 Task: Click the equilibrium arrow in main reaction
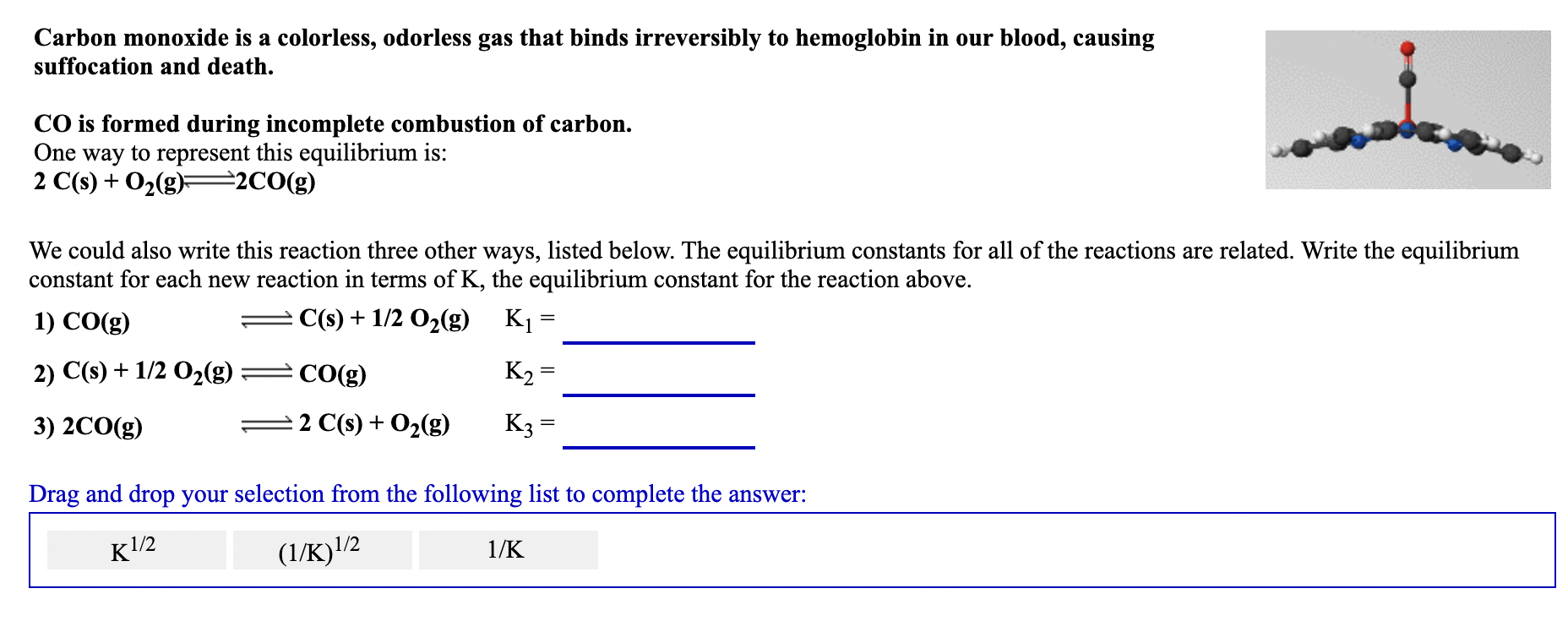[209, 180]
